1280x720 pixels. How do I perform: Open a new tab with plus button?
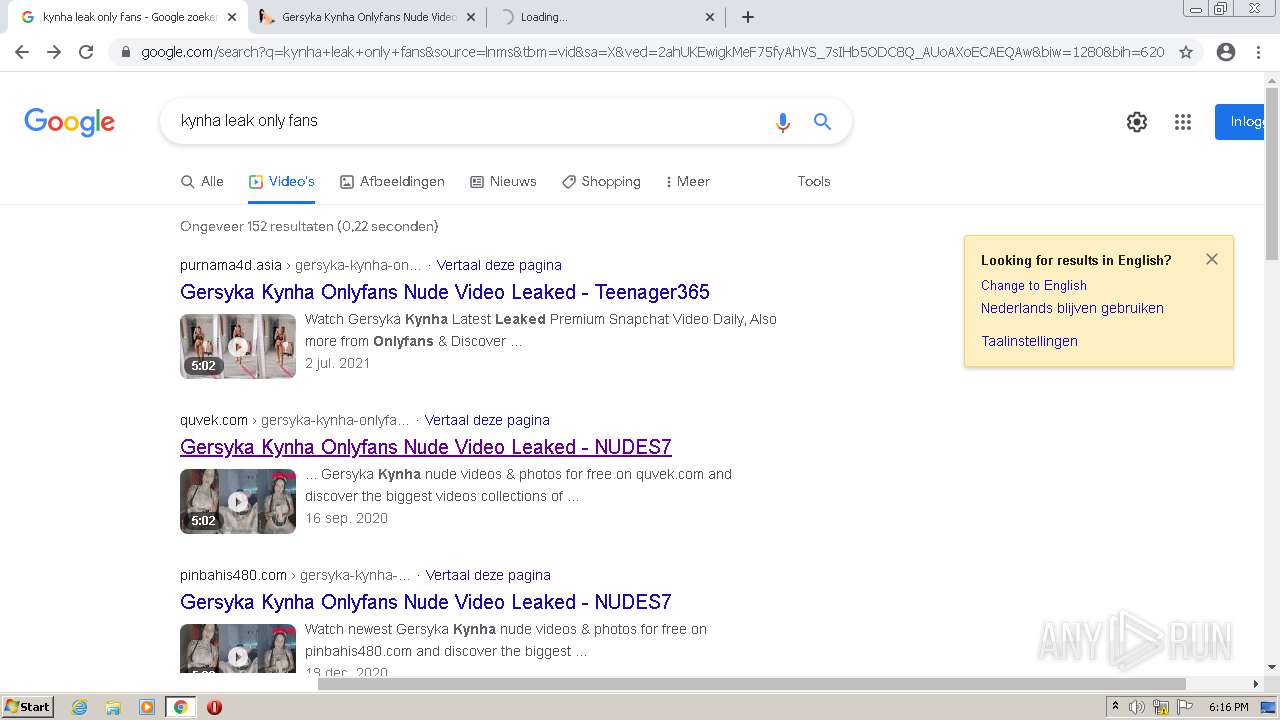pos(748,17)
